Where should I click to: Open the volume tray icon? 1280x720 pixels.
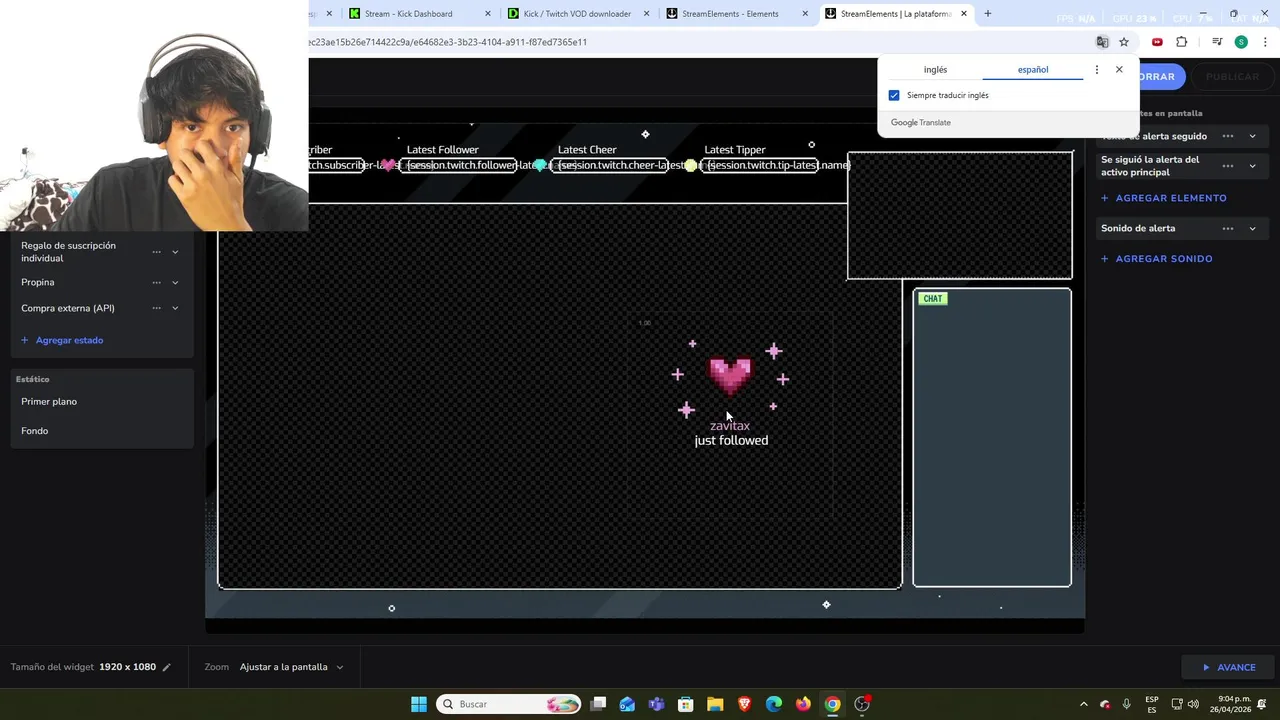(1193, 704)
